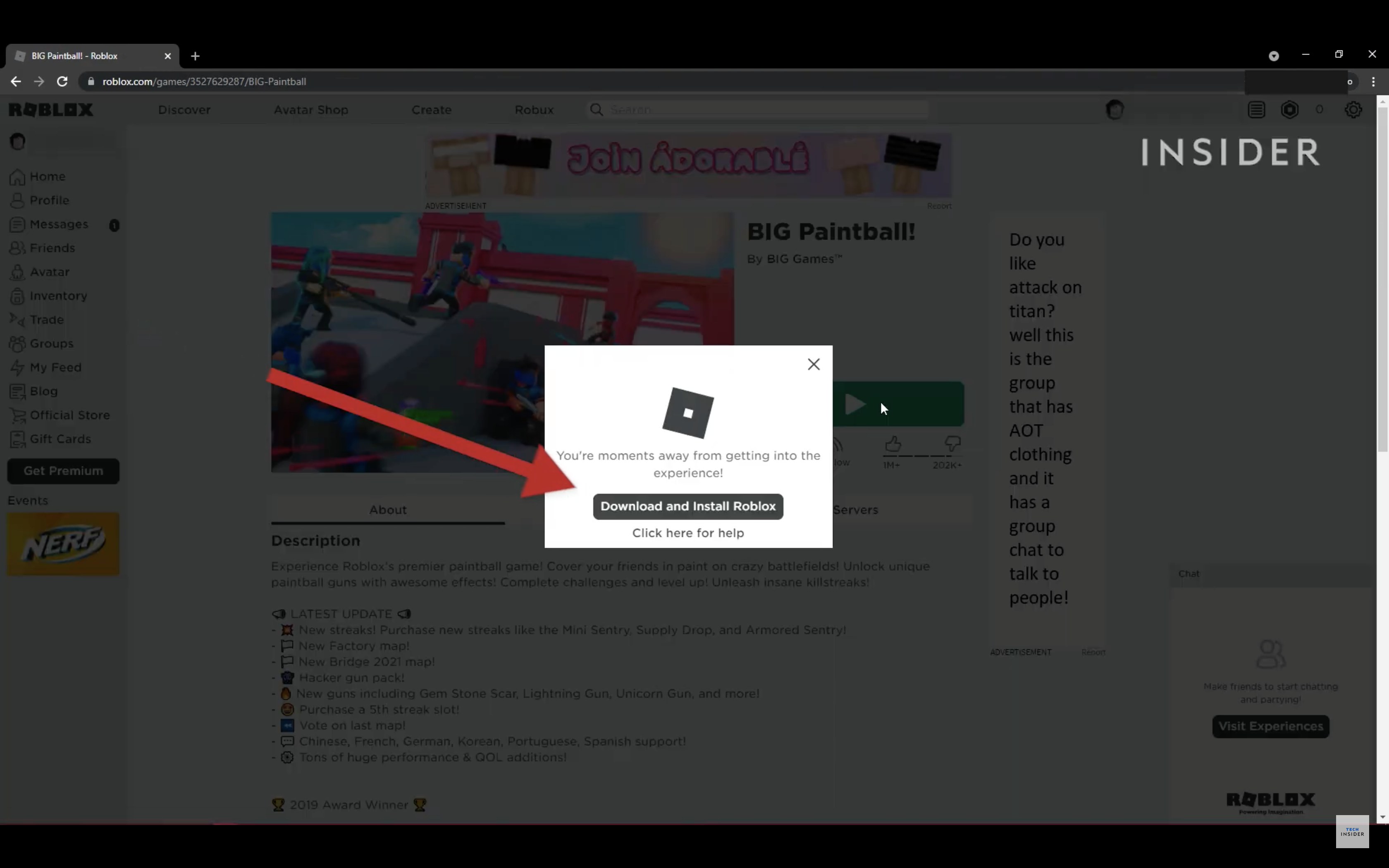This screenshot has height=868, width=1389.
Task: Click the Visit Experiences chat panel button
Action: click(x=1271, y=726)
